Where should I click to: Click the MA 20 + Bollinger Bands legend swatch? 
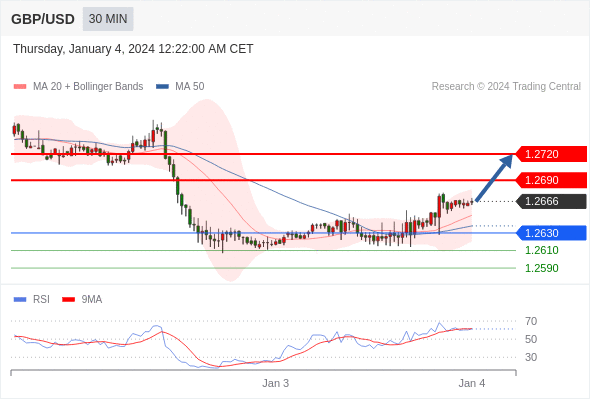tap(20, 87)
